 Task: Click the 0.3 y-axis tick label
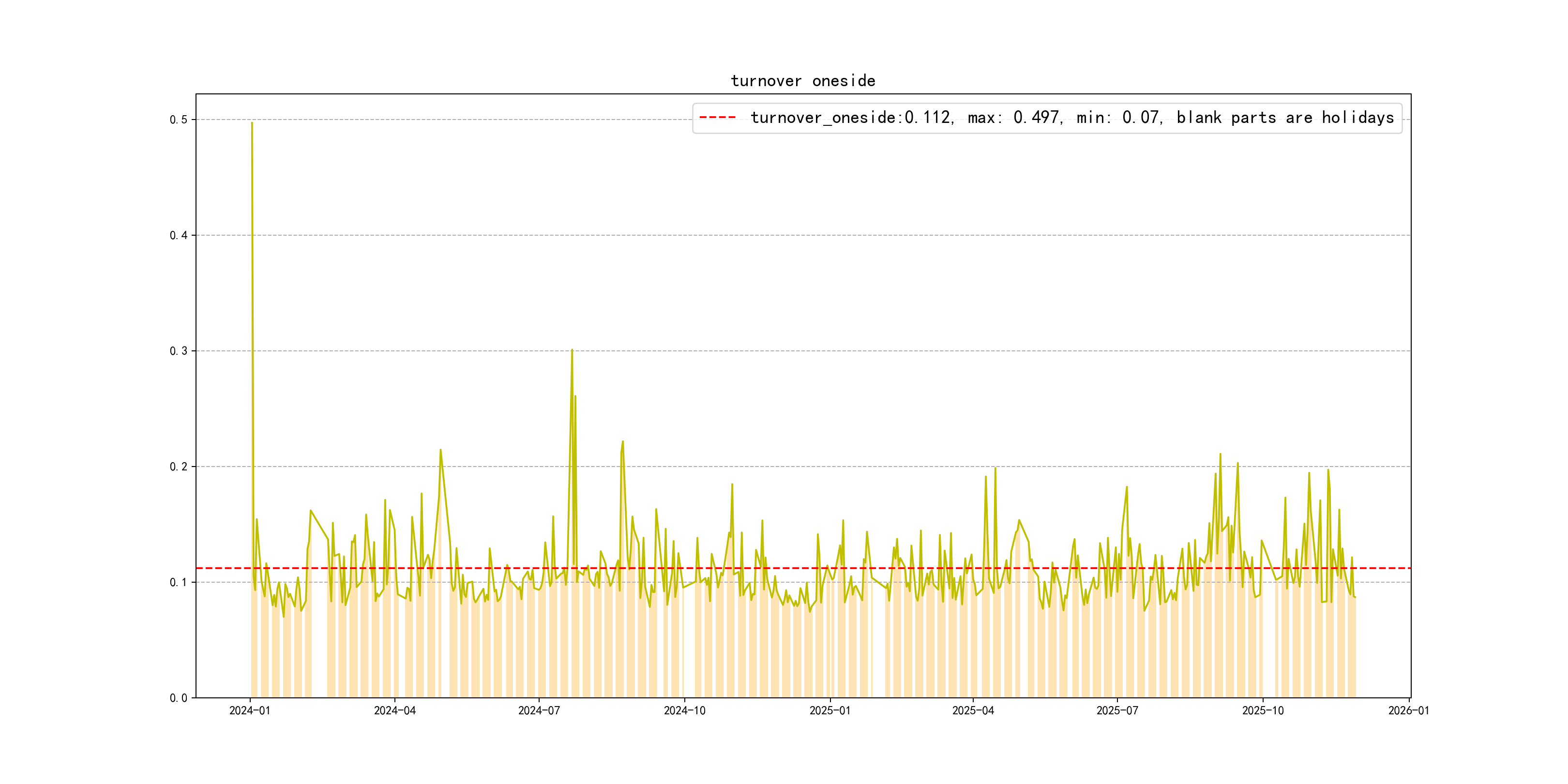pyautogui.click(x=179, y=351)
